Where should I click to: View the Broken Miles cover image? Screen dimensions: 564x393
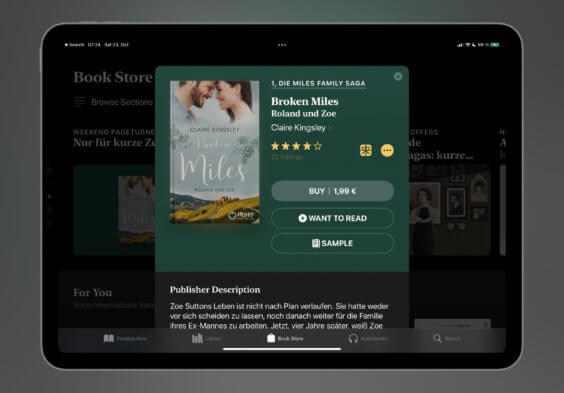point(214,152)
